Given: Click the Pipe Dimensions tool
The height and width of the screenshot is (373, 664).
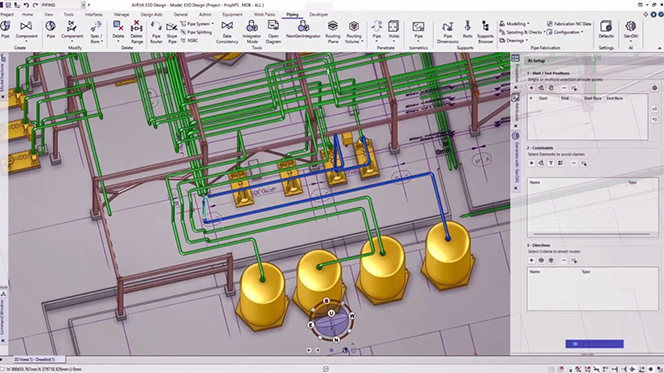Looking at the screenshot, I should 448,32.
